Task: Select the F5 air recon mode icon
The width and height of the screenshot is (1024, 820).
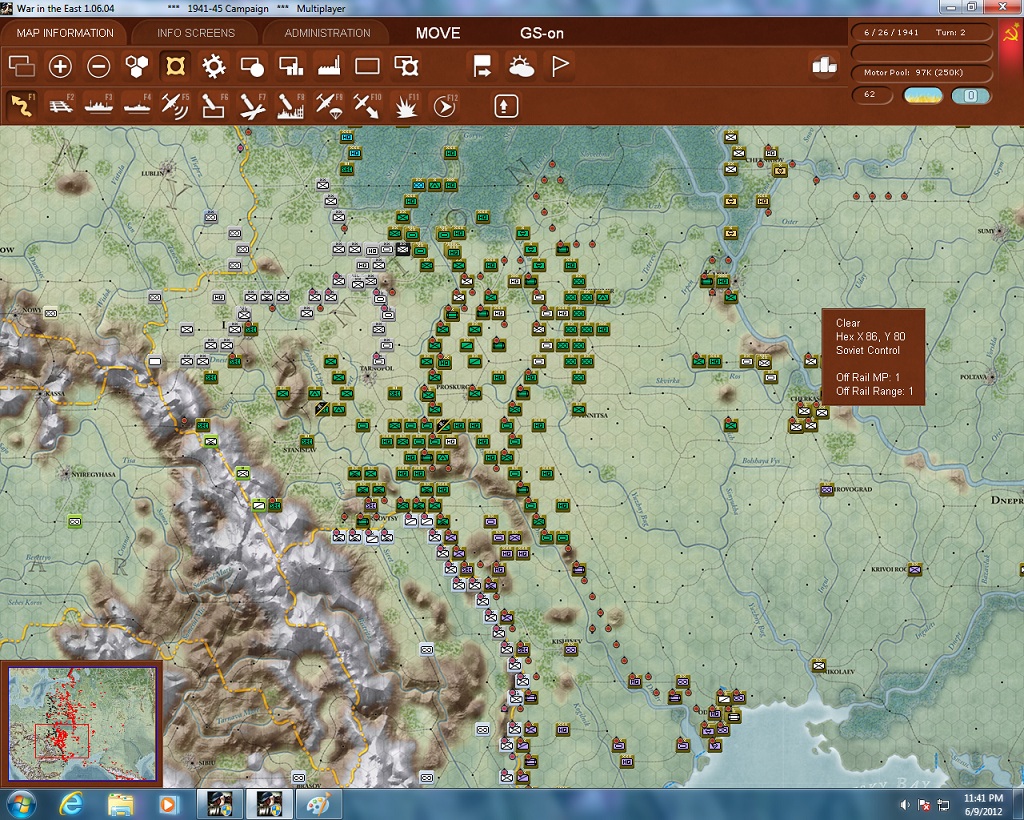Action: pos(175,106)
